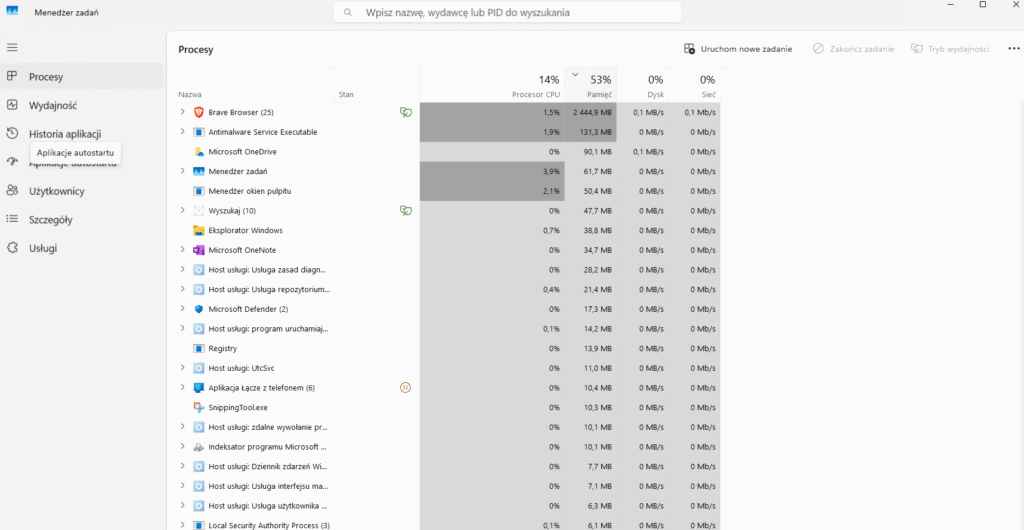Click the Antimalware Service Executable icon
Image resolution: width=1024 pixels, height=530 pixels.
click(199, 132)
